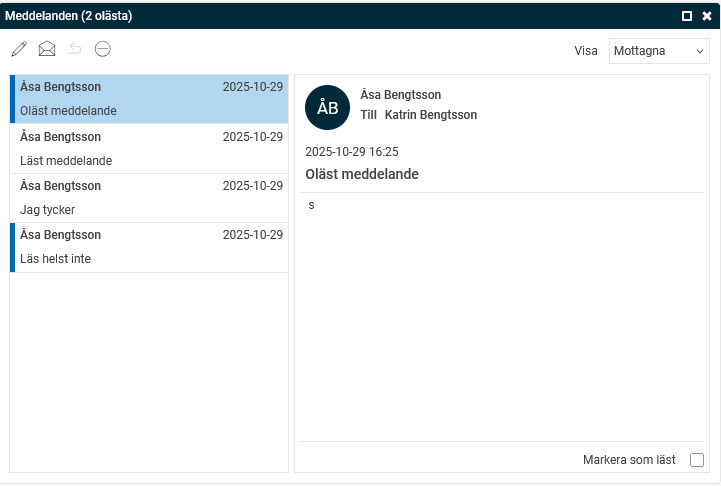
Task: Open the message titled Läst meddelande
Action: coord(150,148)
